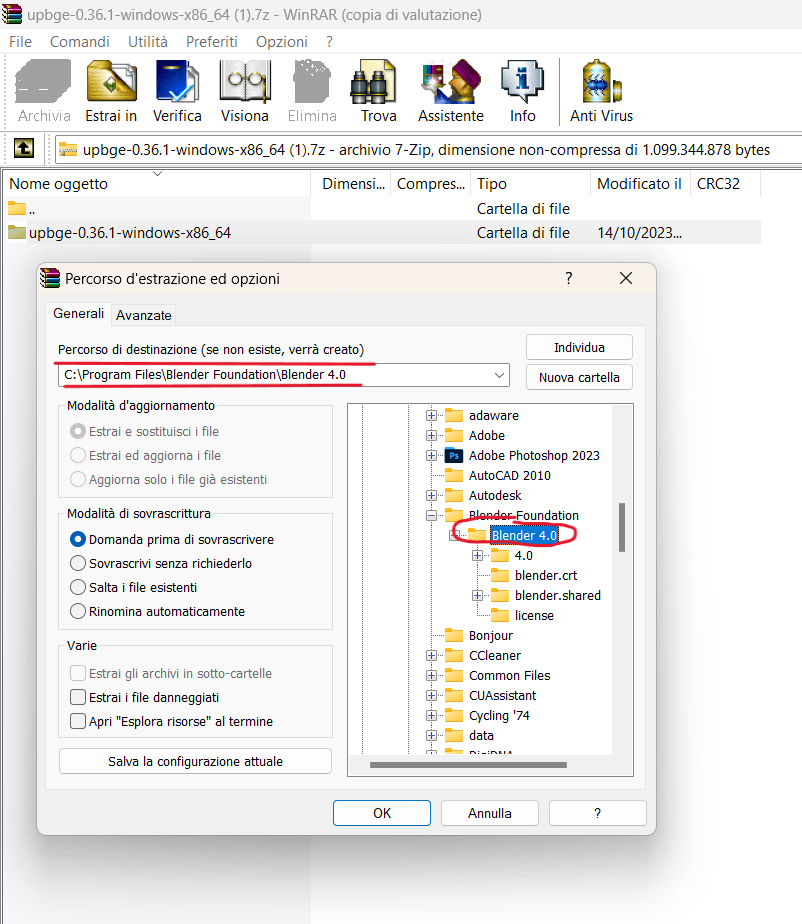Viewport: 802px width, 924px height.
Task: Select Rinomina automaticamente option
Action: [78, 612]
